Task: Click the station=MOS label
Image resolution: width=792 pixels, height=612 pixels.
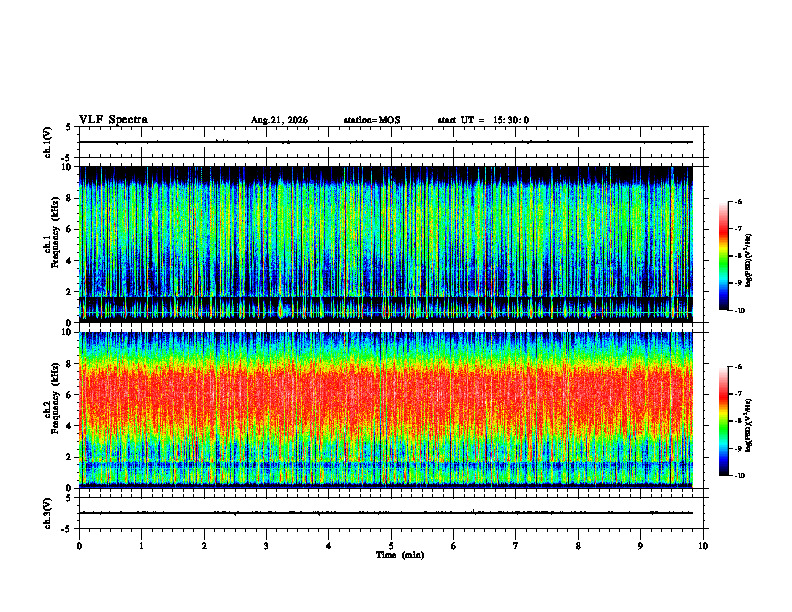Action: (372, 120)
